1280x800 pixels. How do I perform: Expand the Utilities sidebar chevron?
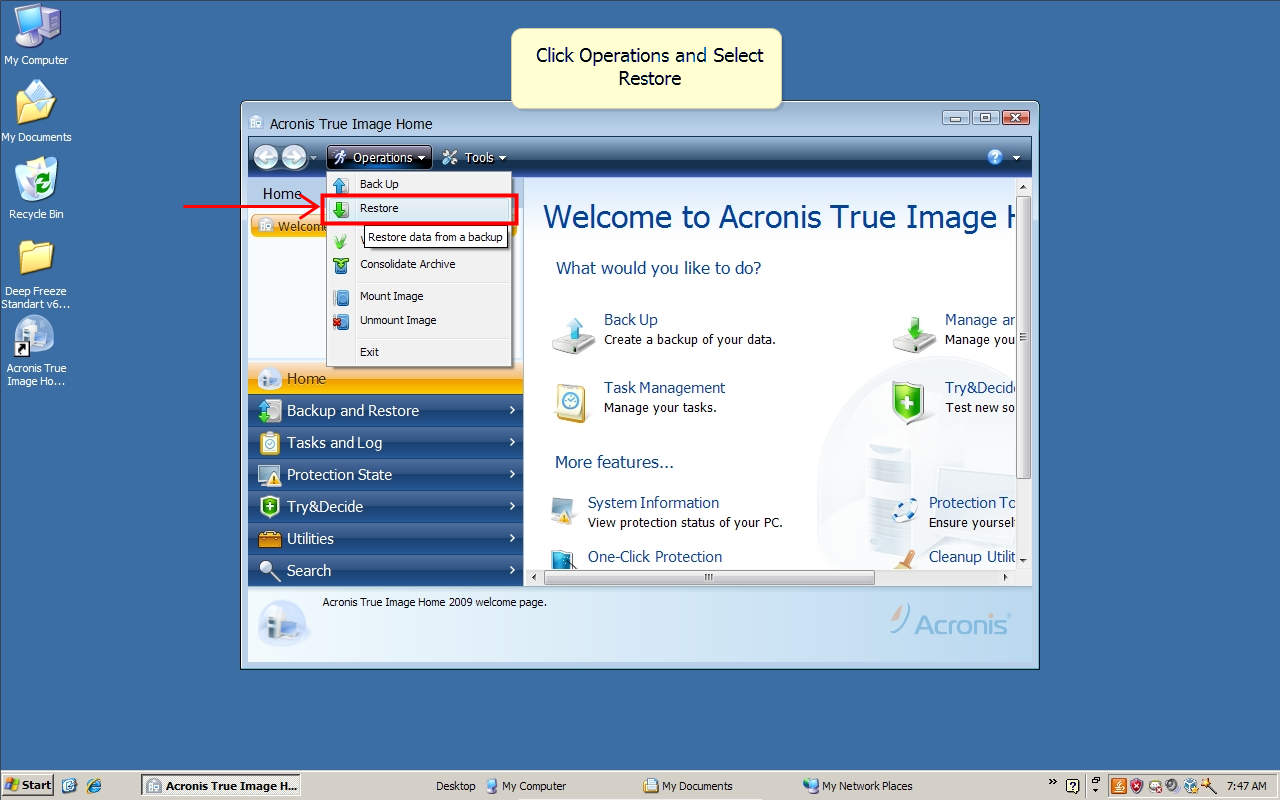tap(512, 538)
